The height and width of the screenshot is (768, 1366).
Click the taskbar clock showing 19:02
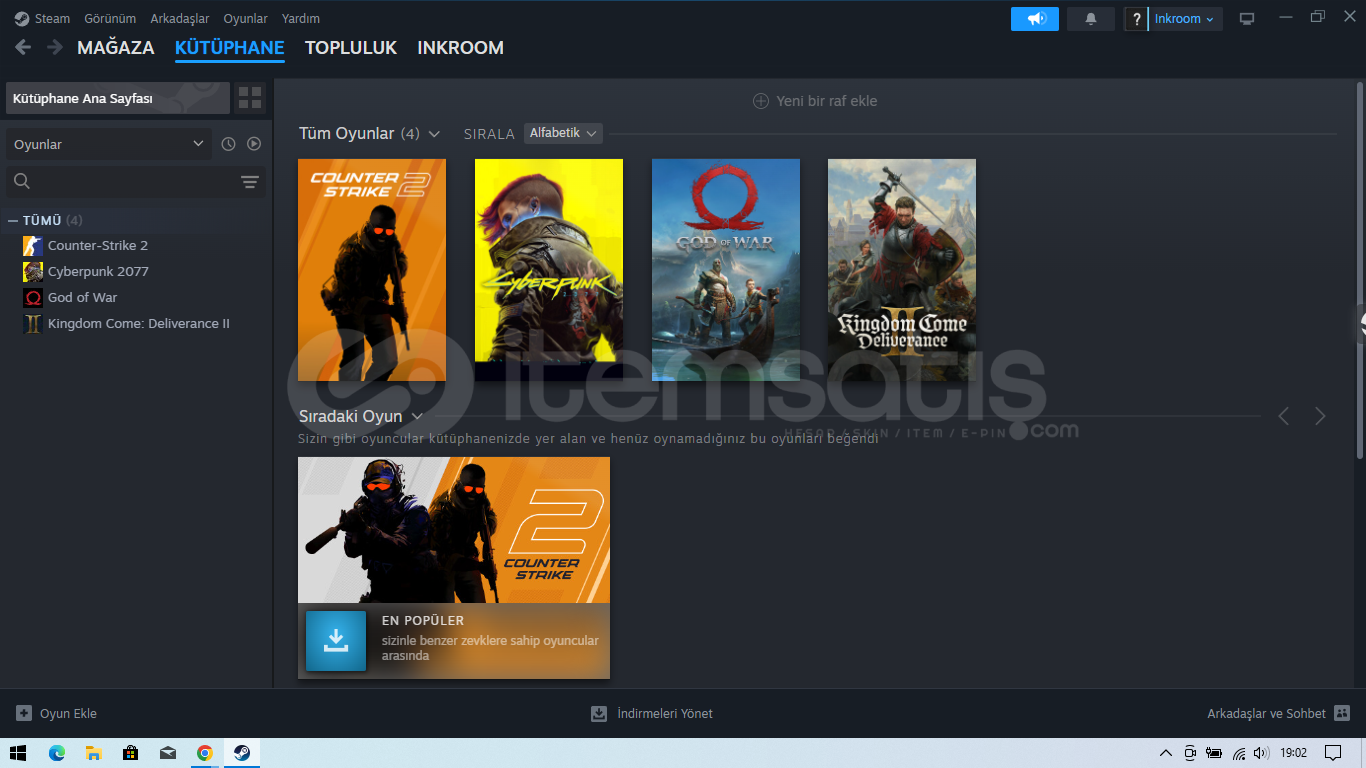pyautogui.click(x=1293, y=753)
